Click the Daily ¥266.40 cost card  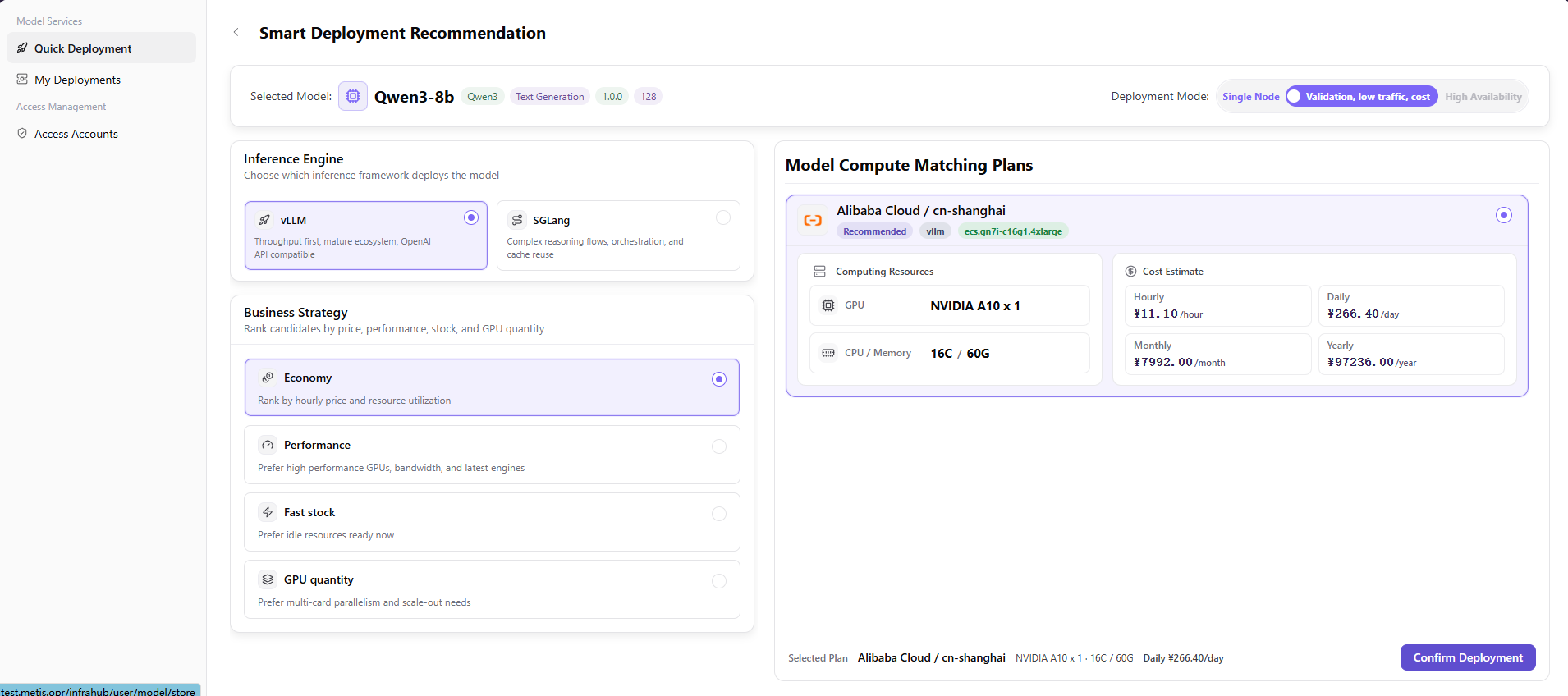point(1411,305)
